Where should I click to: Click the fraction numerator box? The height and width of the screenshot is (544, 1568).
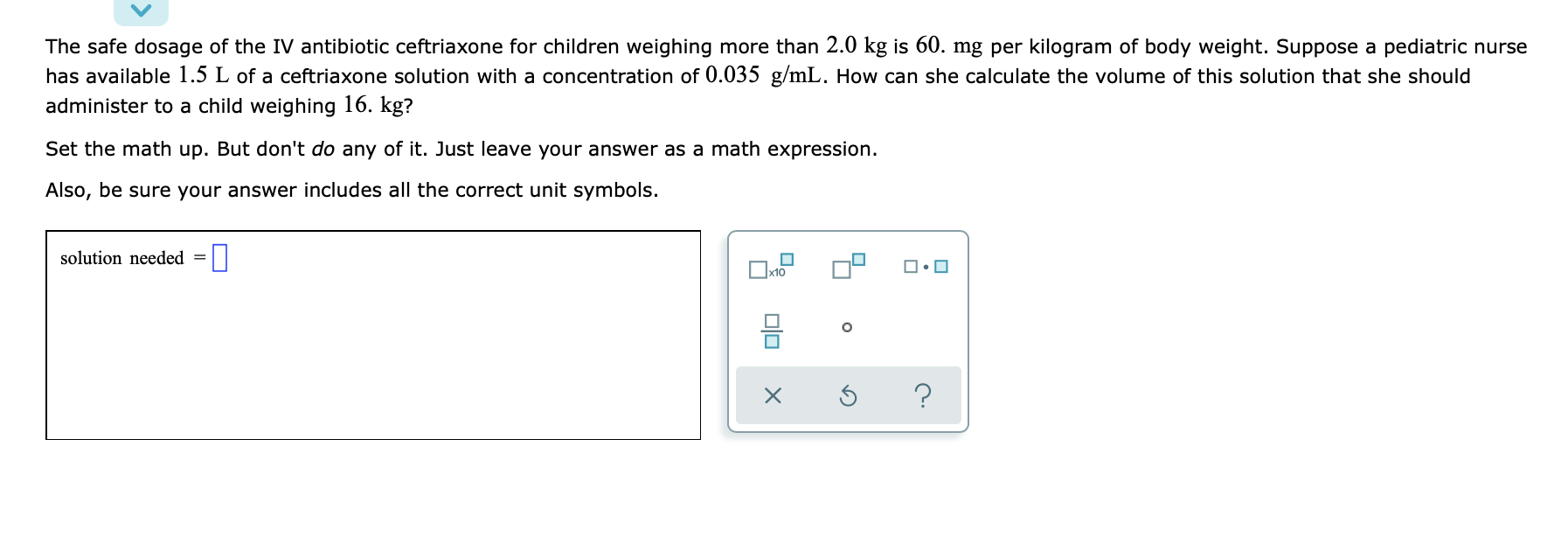tap(772, 320)
